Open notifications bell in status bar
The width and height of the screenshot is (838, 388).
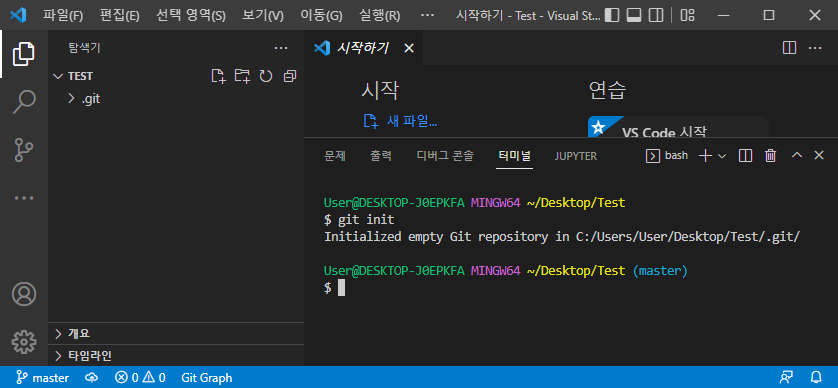[816, 378]
